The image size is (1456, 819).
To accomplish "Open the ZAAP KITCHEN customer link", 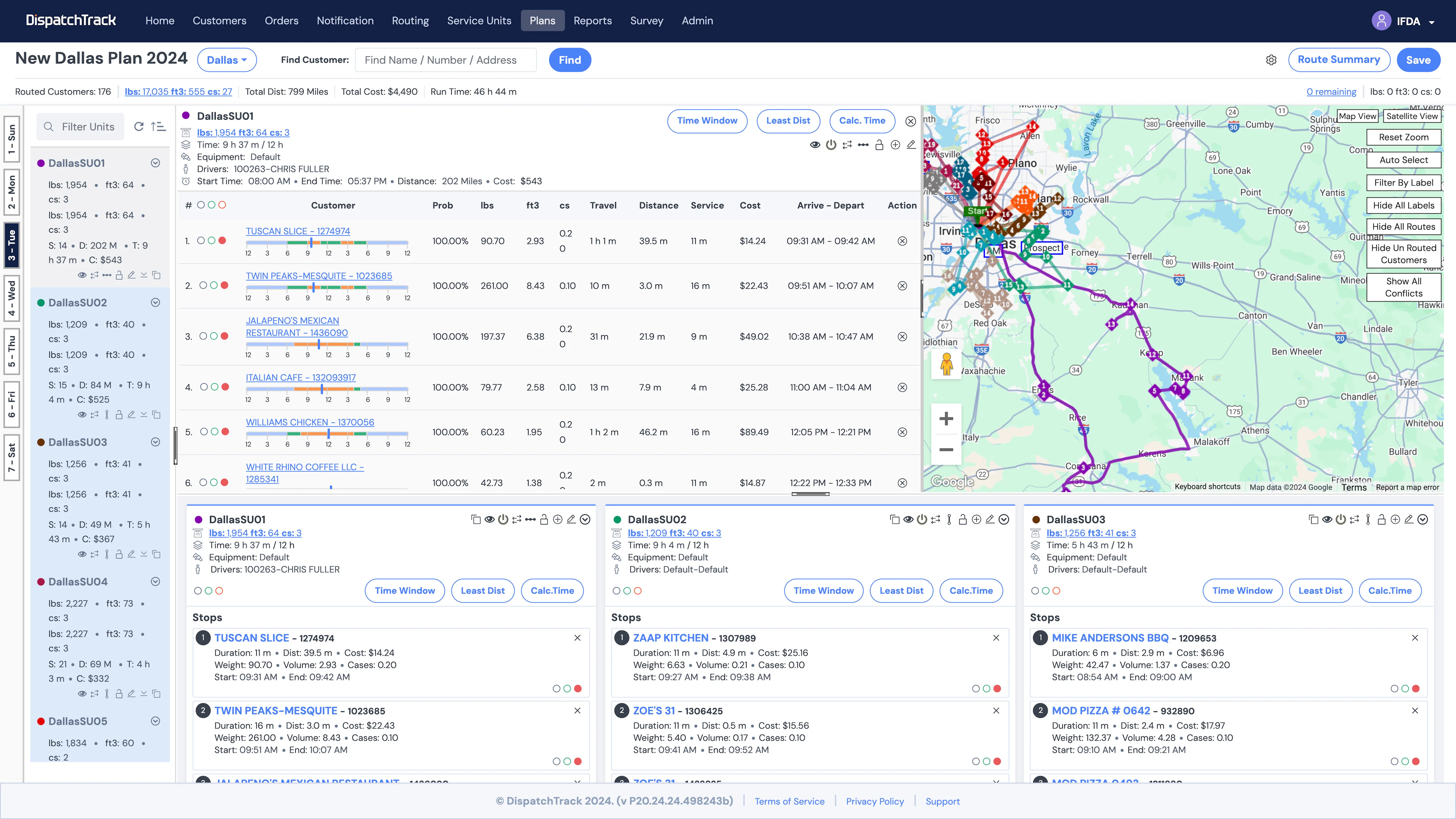I will pyautogui.click(x=671, y=637).
